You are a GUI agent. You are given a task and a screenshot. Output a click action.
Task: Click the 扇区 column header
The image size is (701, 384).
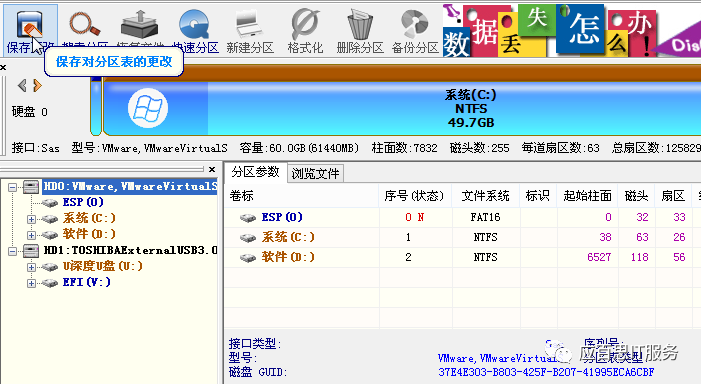point(673,196)
